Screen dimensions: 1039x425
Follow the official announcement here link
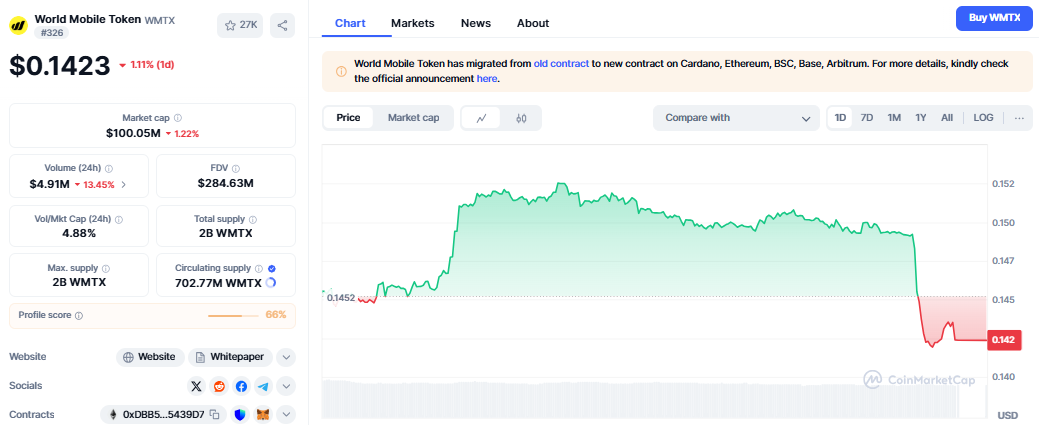[x=486, y=78]
